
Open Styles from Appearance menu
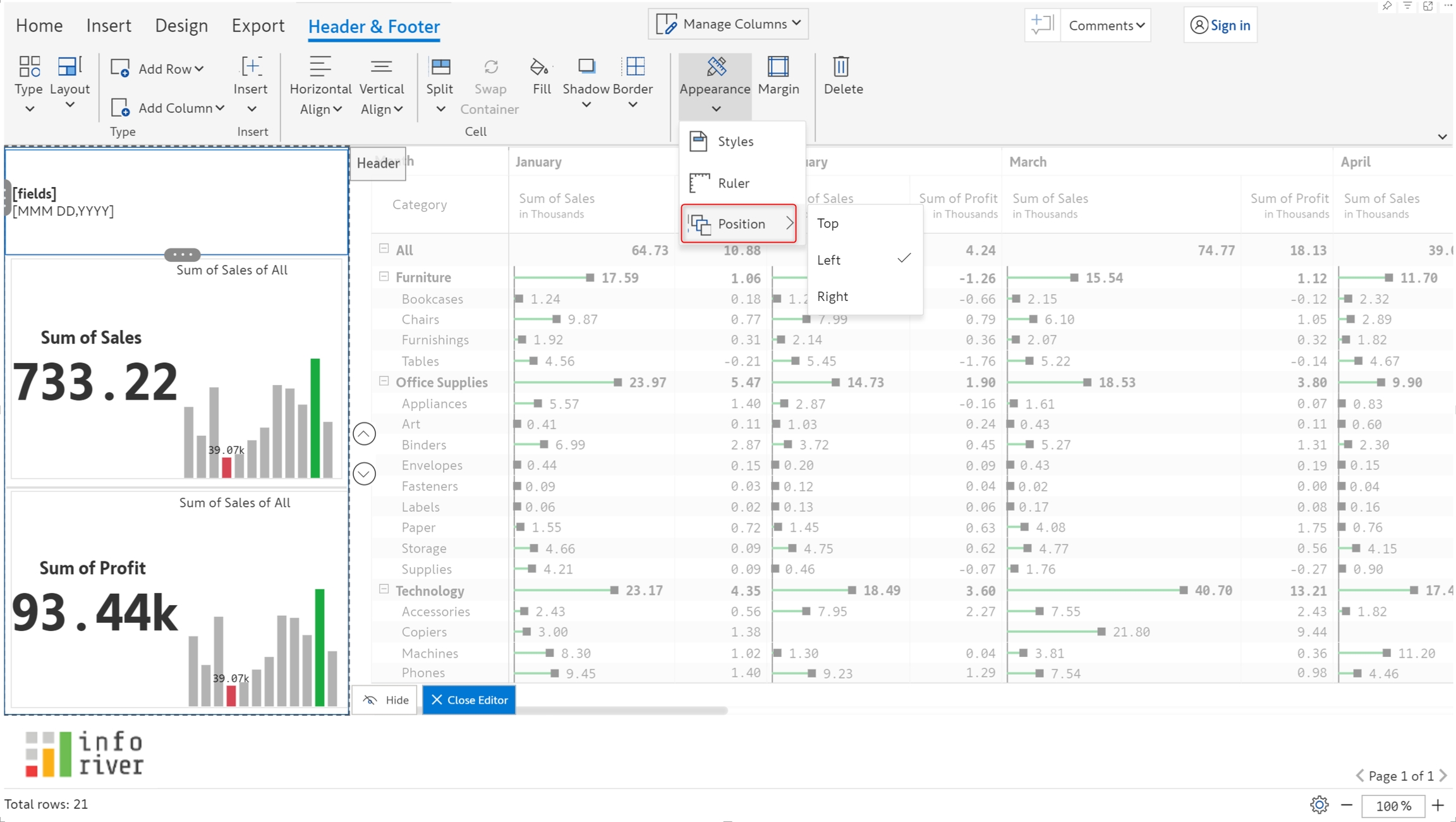tap(735, 142)
